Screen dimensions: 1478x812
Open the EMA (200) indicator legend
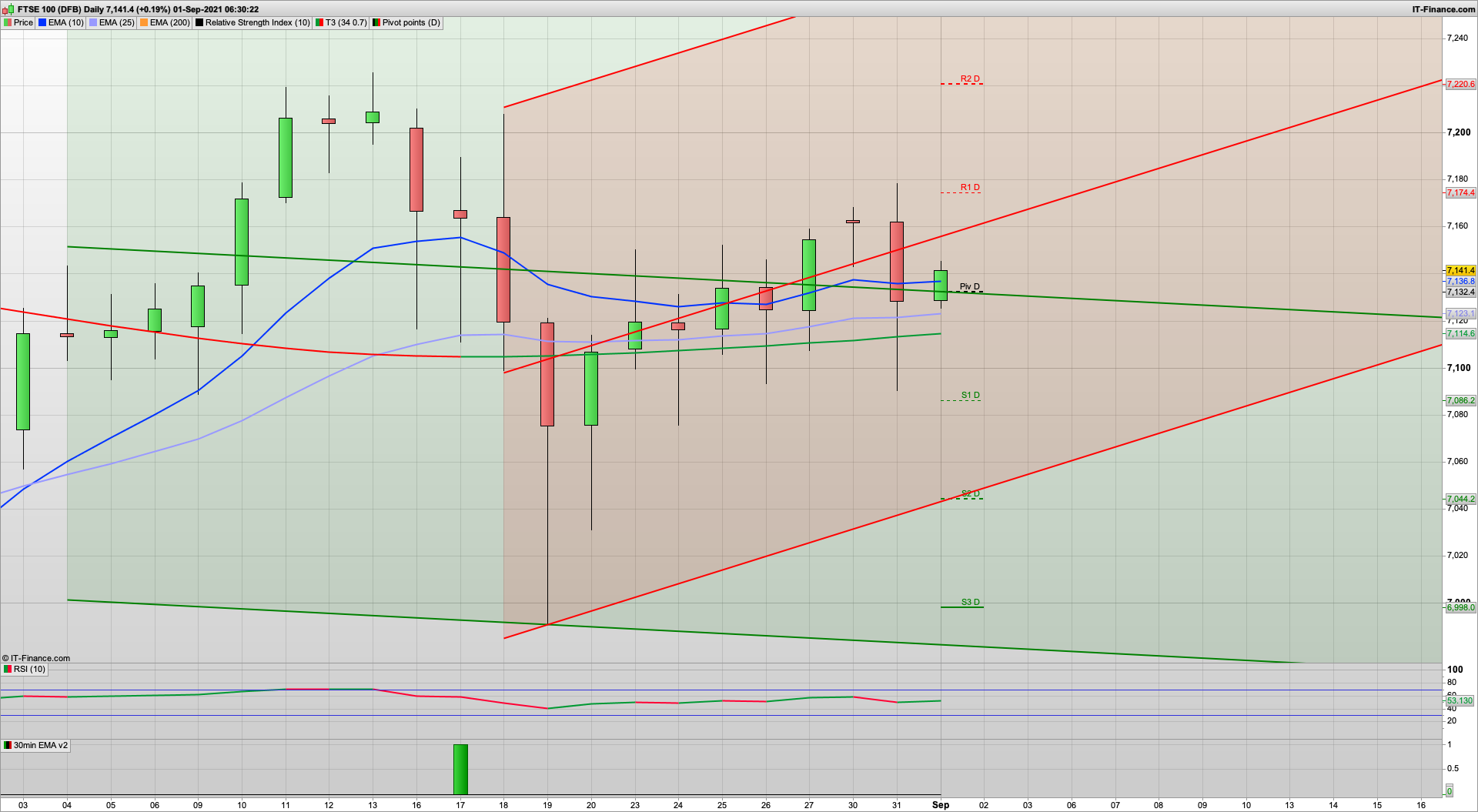(x=165, y=22)
